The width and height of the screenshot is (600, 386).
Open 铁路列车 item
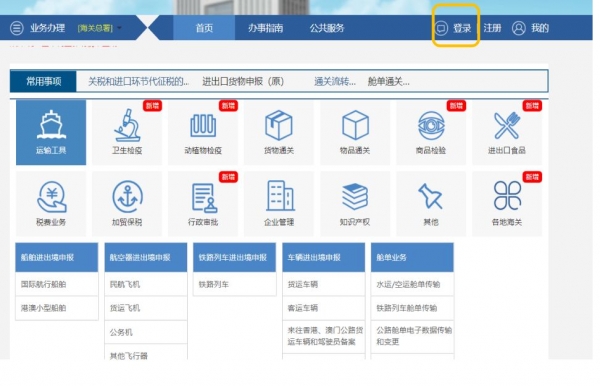point(235,284)
